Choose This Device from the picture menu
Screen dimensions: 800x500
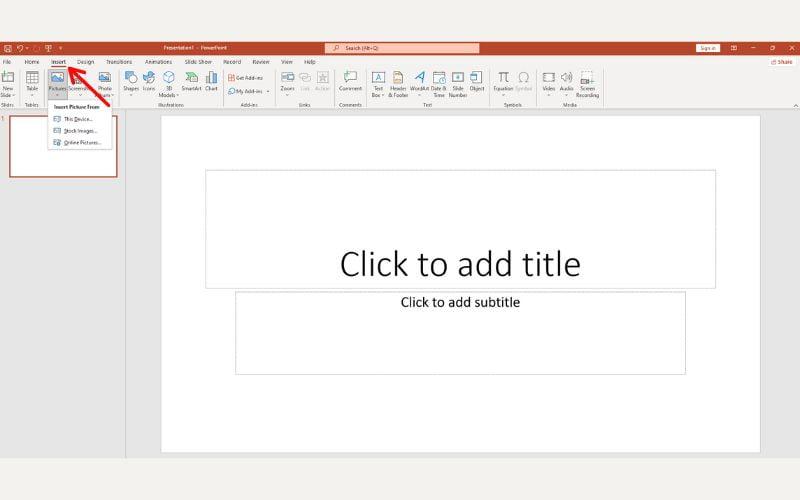coord(80,119)
